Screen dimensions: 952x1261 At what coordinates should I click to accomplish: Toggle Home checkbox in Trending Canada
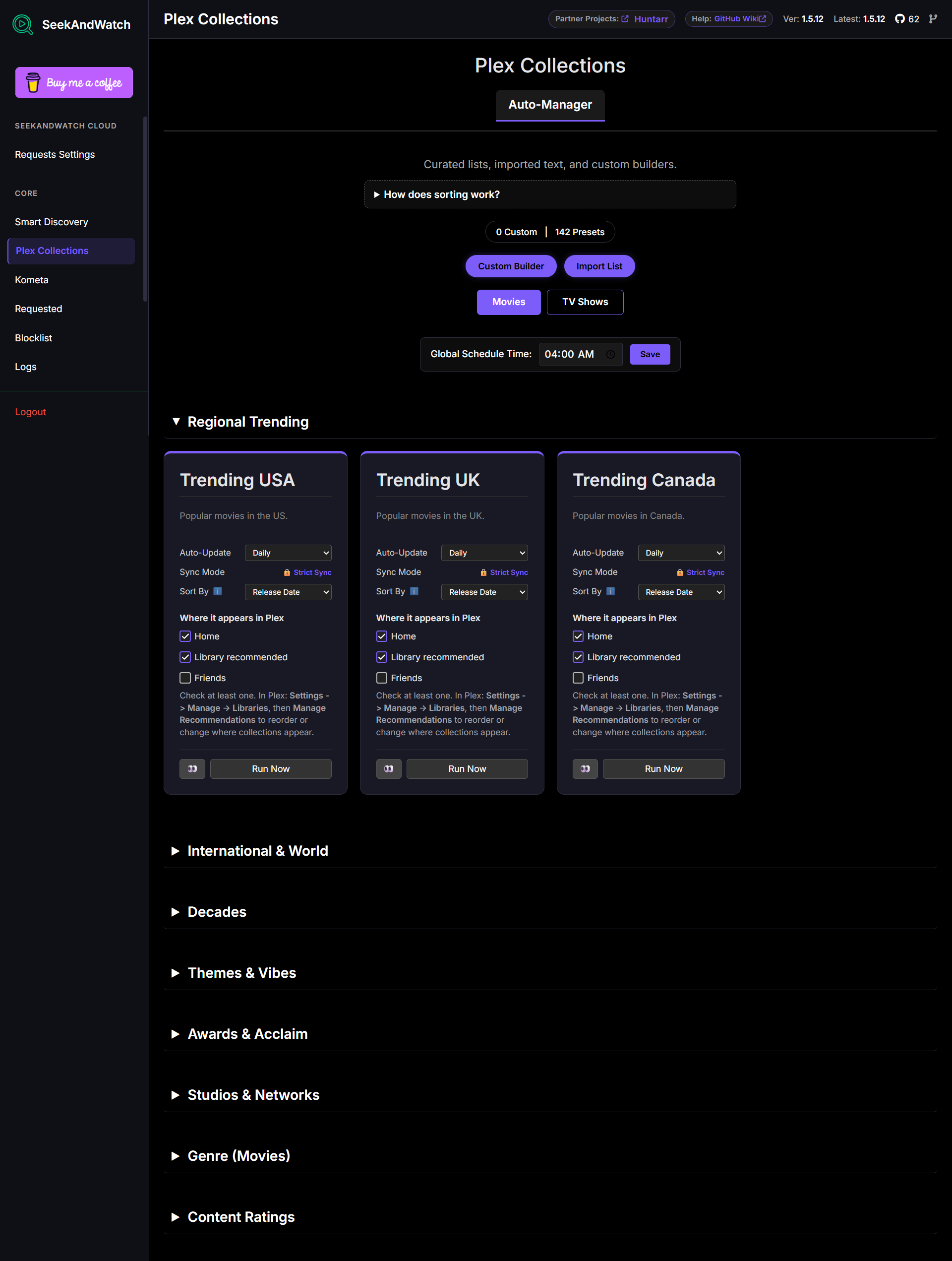click(578, 636)
